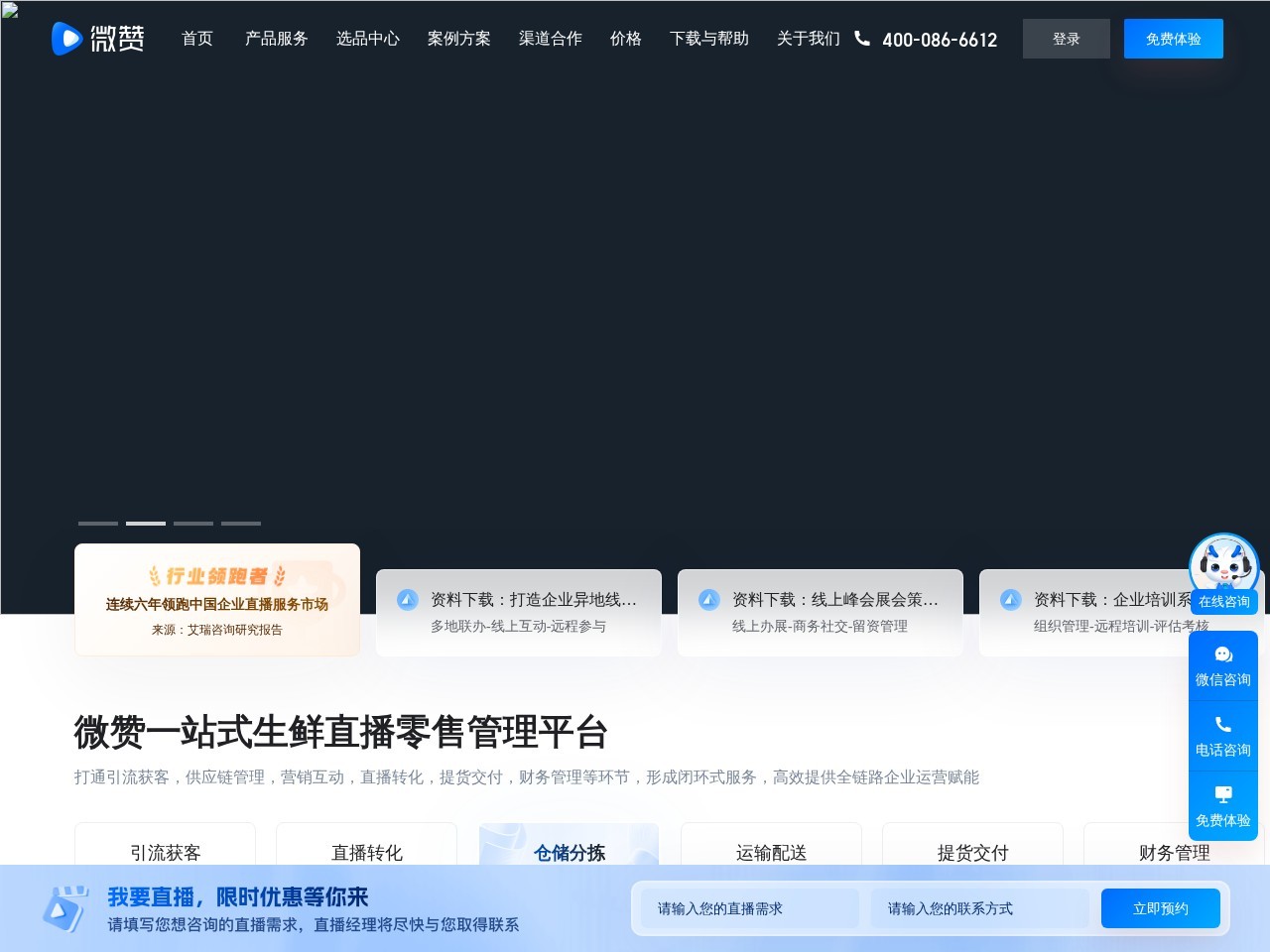Open the 下载与帮助 dropdown menu

point(708,39)
